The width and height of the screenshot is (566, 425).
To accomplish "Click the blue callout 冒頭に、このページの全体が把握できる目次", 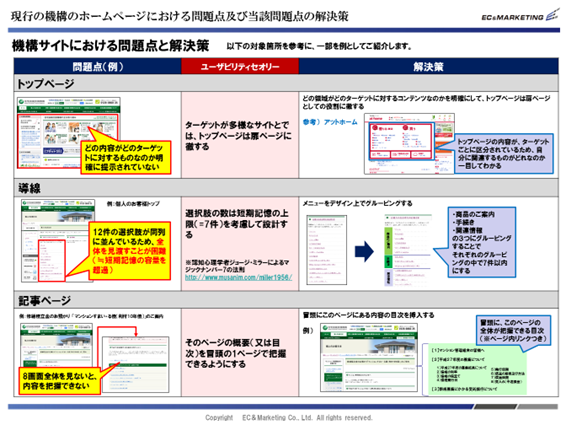I will pos(514,330).
